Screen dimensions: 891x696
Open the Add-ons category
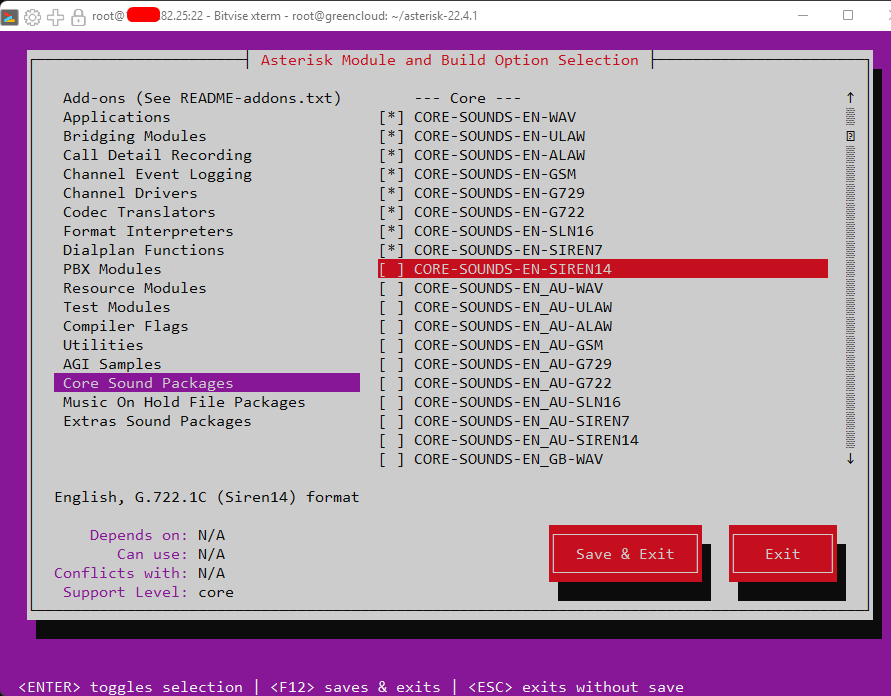click(202, 98)
